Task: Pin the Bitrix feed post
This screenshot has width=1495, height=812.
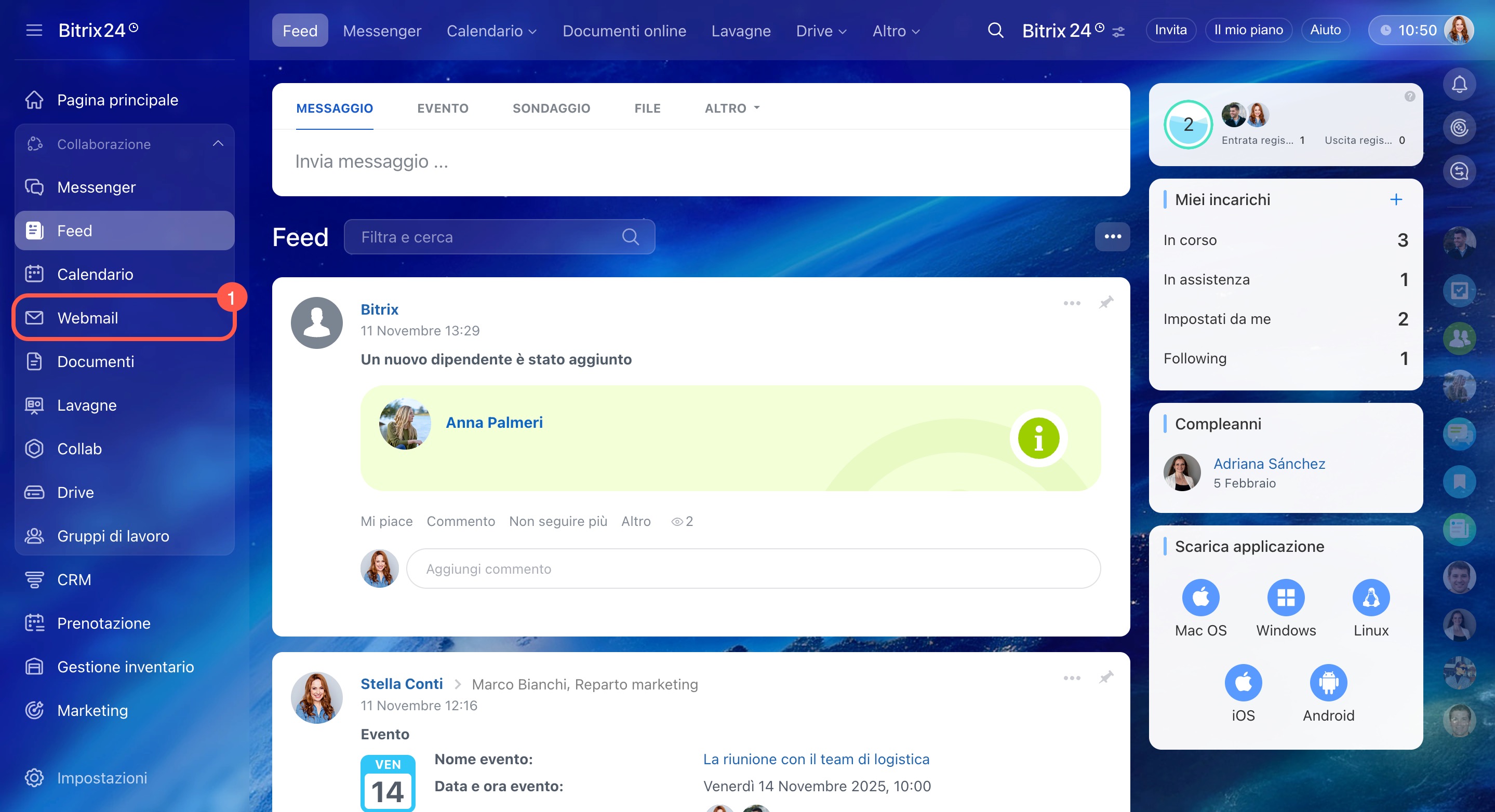Action: click(1106, 303)
